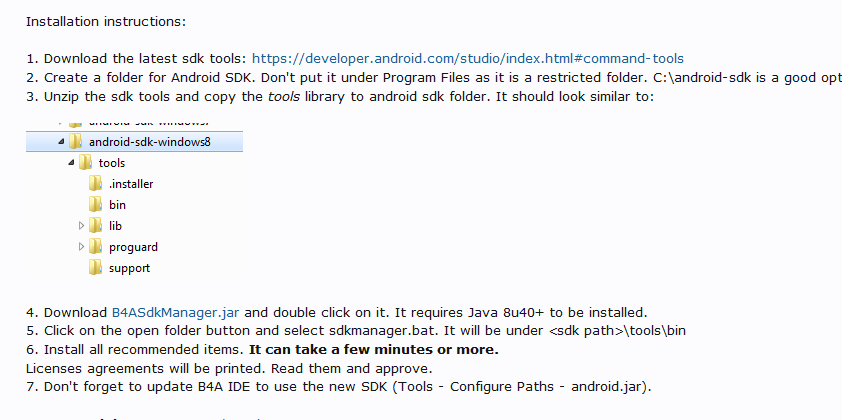
Task: Click the android-sdk-windows8 folder icon
Action: click(x=75, y=141)
